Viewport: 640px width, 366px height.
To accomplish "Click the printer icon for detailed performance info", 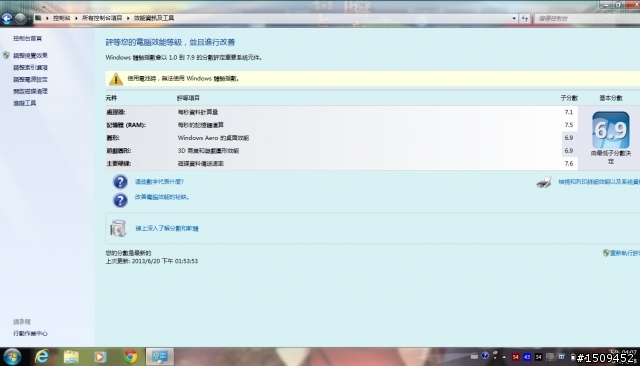I will (x=544, y=182).
